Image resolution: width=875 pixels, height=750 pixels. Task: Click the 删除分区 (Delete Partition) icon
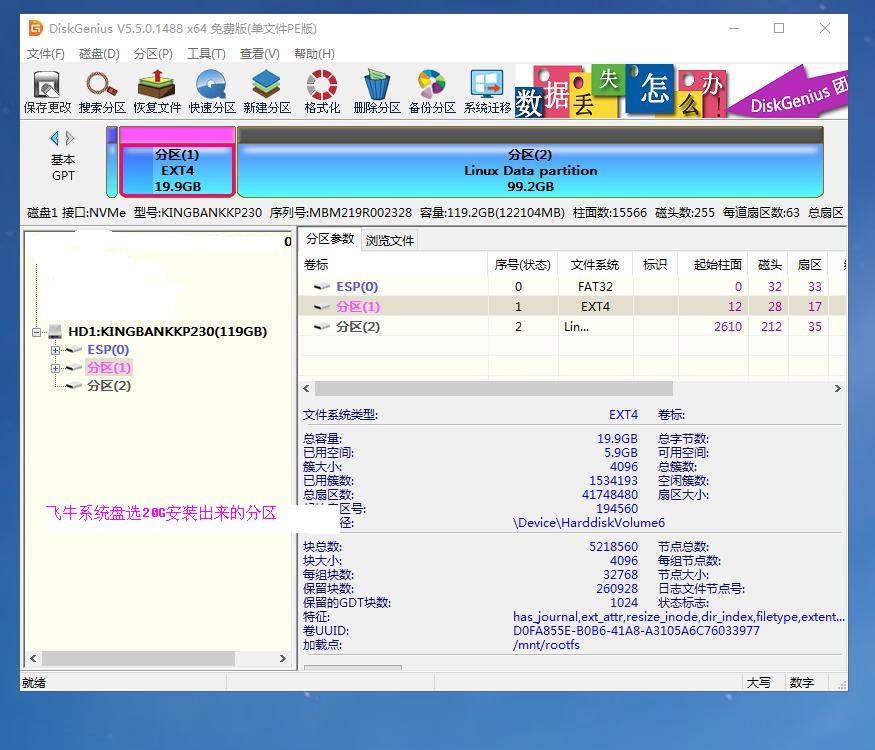click(x=376, y=92)
